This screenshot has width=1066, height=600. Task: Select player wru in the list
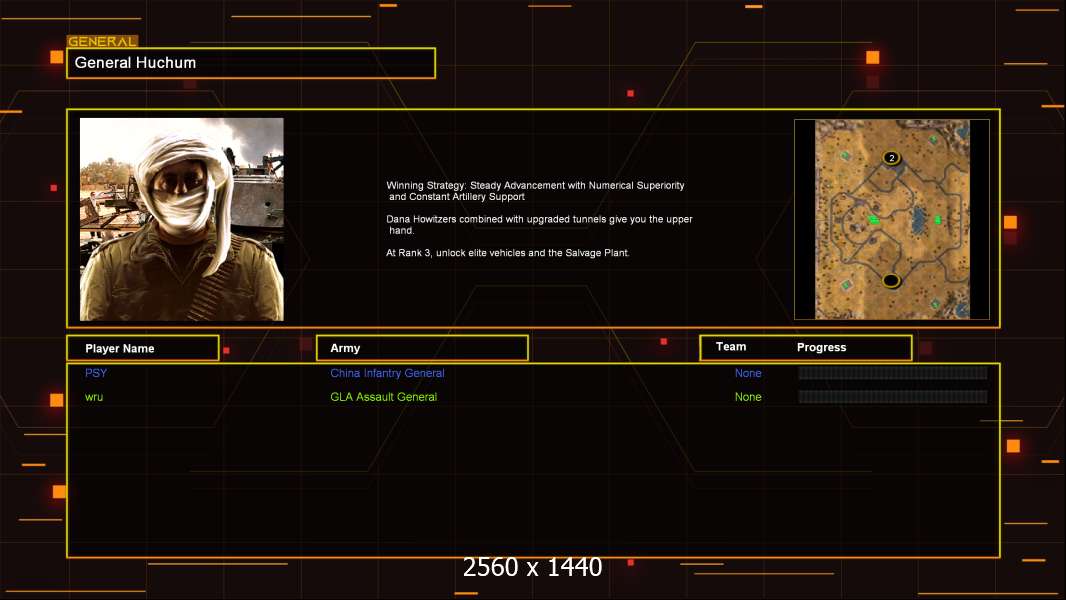point(94,397)
